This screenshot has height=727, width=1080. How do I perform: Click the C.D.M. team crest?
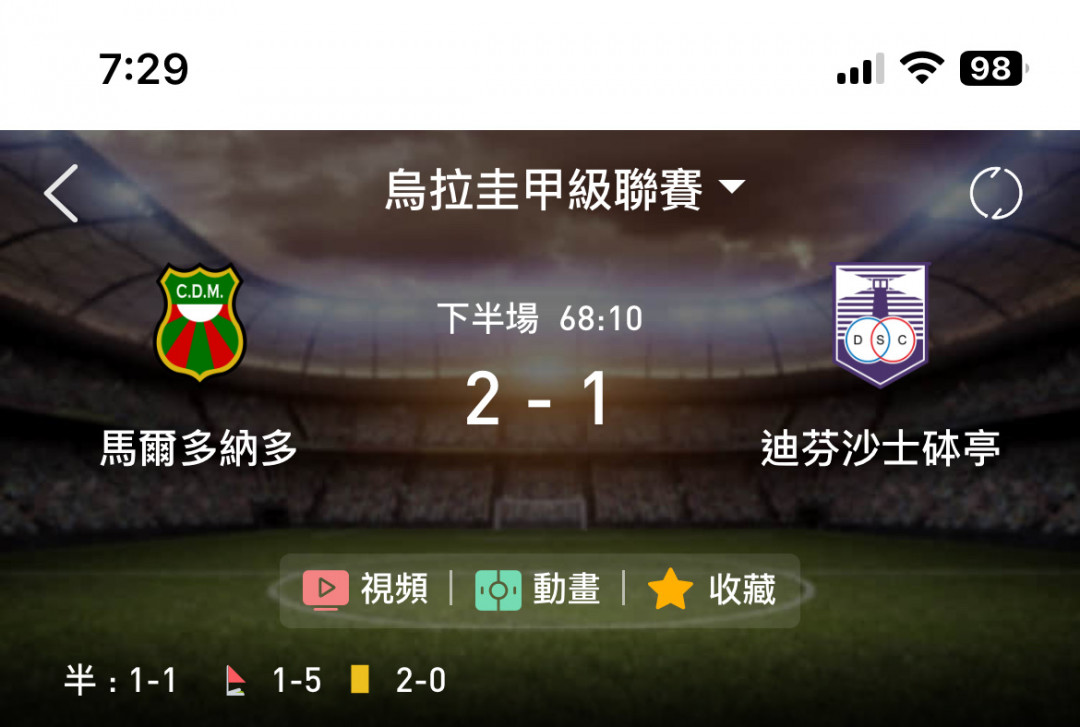click(200, 321)
